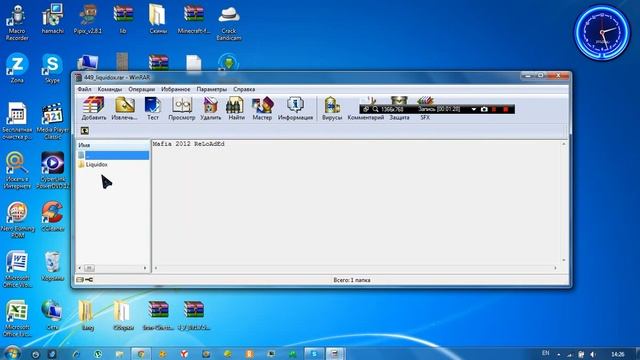Click the key icon in status bar
This screenshot has height=360, width=640.
pyautogui.click(x=89, y=280)
